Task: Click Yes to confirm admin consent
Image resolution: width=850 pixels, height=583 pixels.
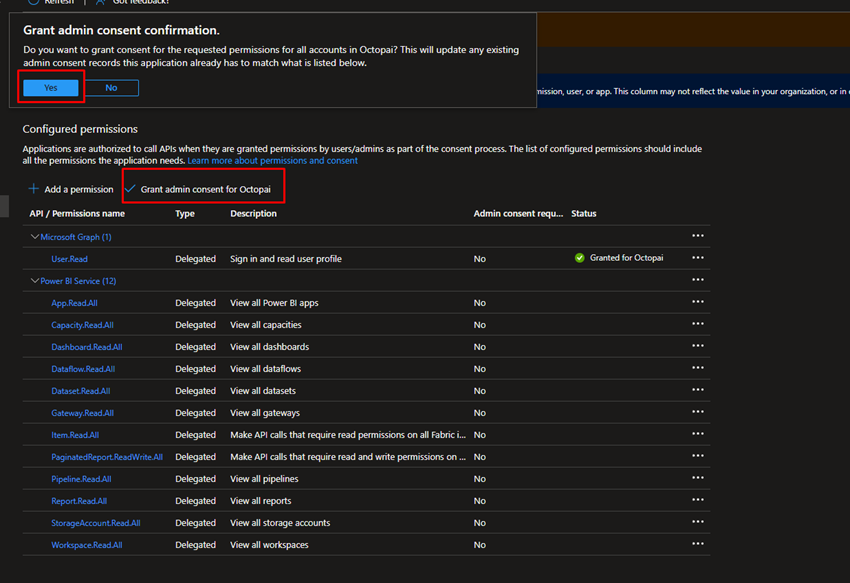Action: coord(51,88)
